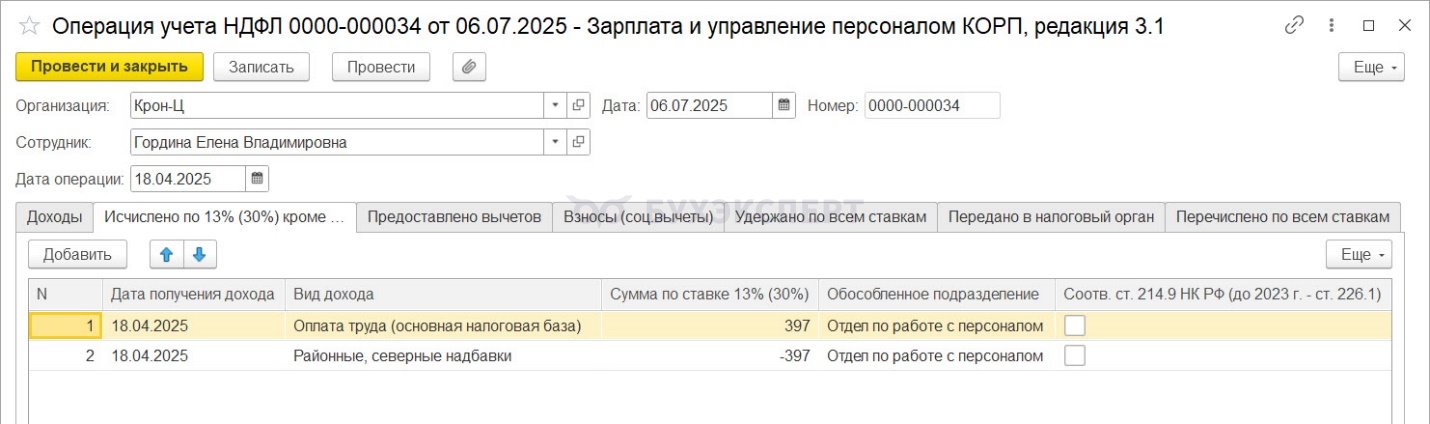This screenshot has height=424, width=1430.
Task: Open the top Еще dropdown menu
Action: [1371, 67]
